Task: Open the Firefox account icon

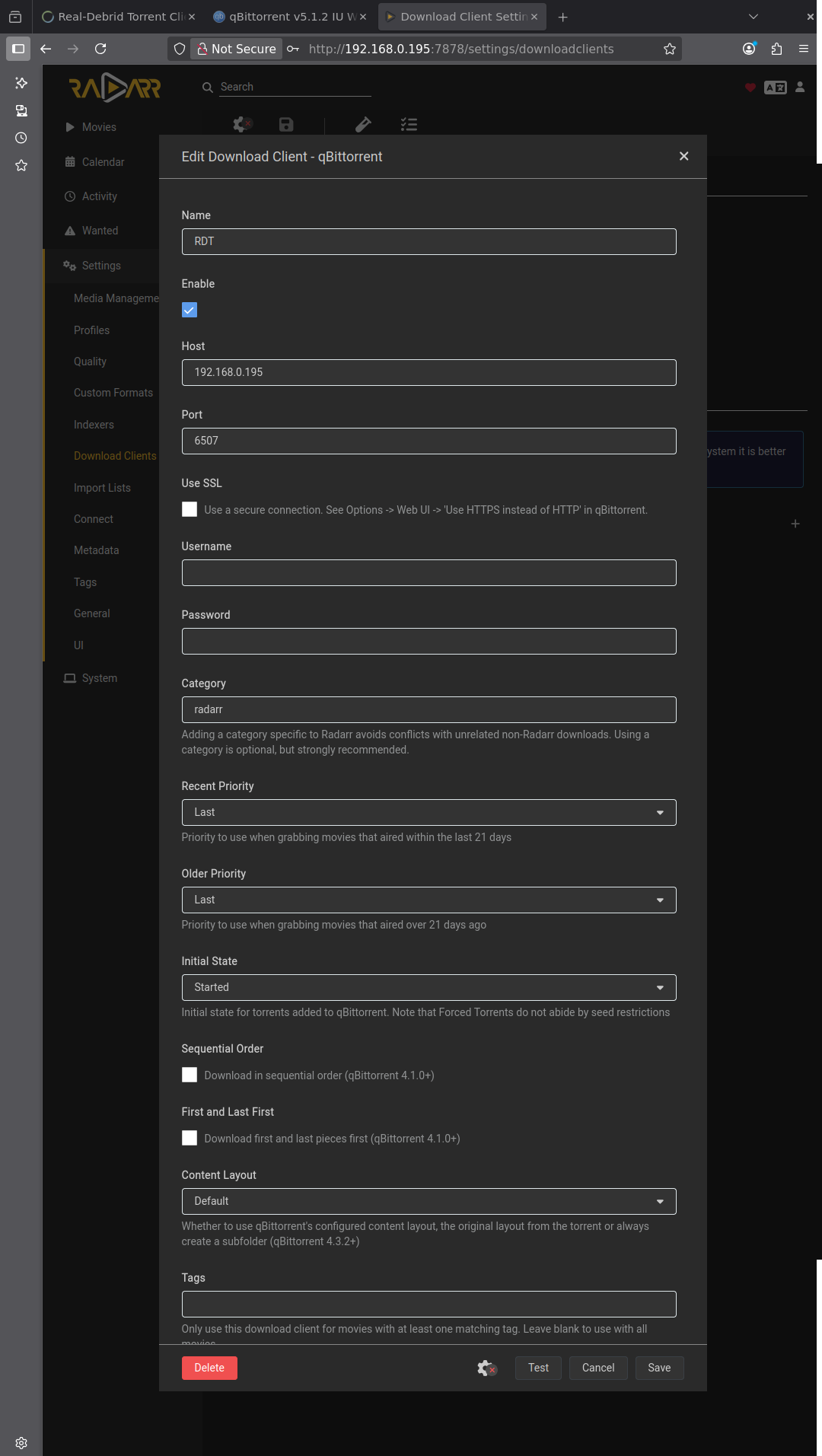Action: (750, 49)
